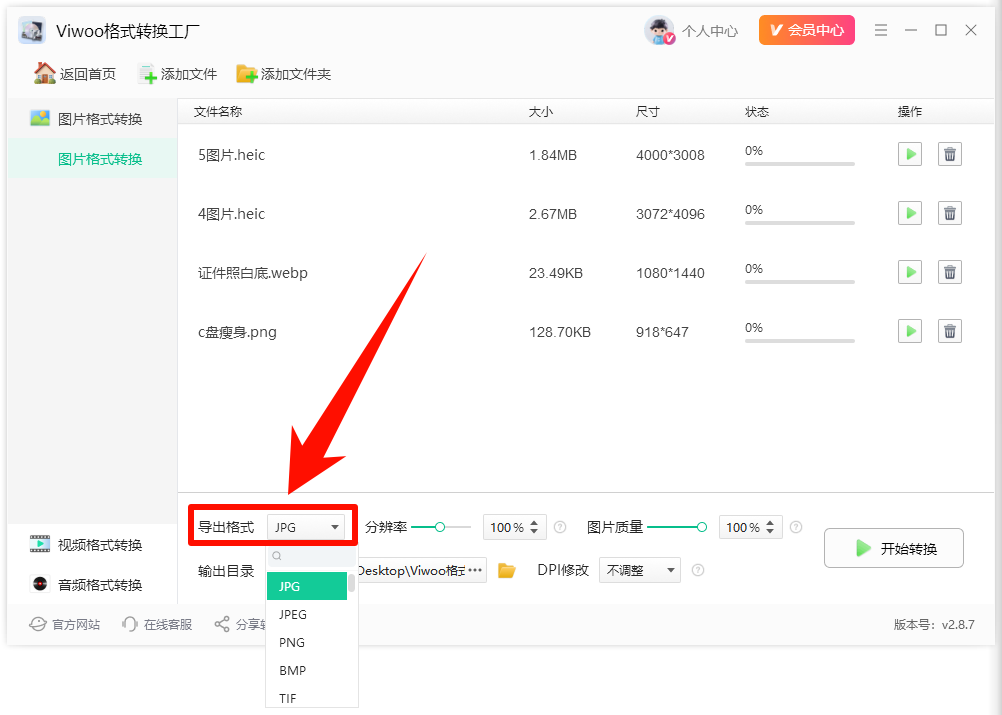Select file name 4图片.heic
Image resolution: width=1002 pixels, height=715 pixels.
pyautogui.click(x=231, y=213)
